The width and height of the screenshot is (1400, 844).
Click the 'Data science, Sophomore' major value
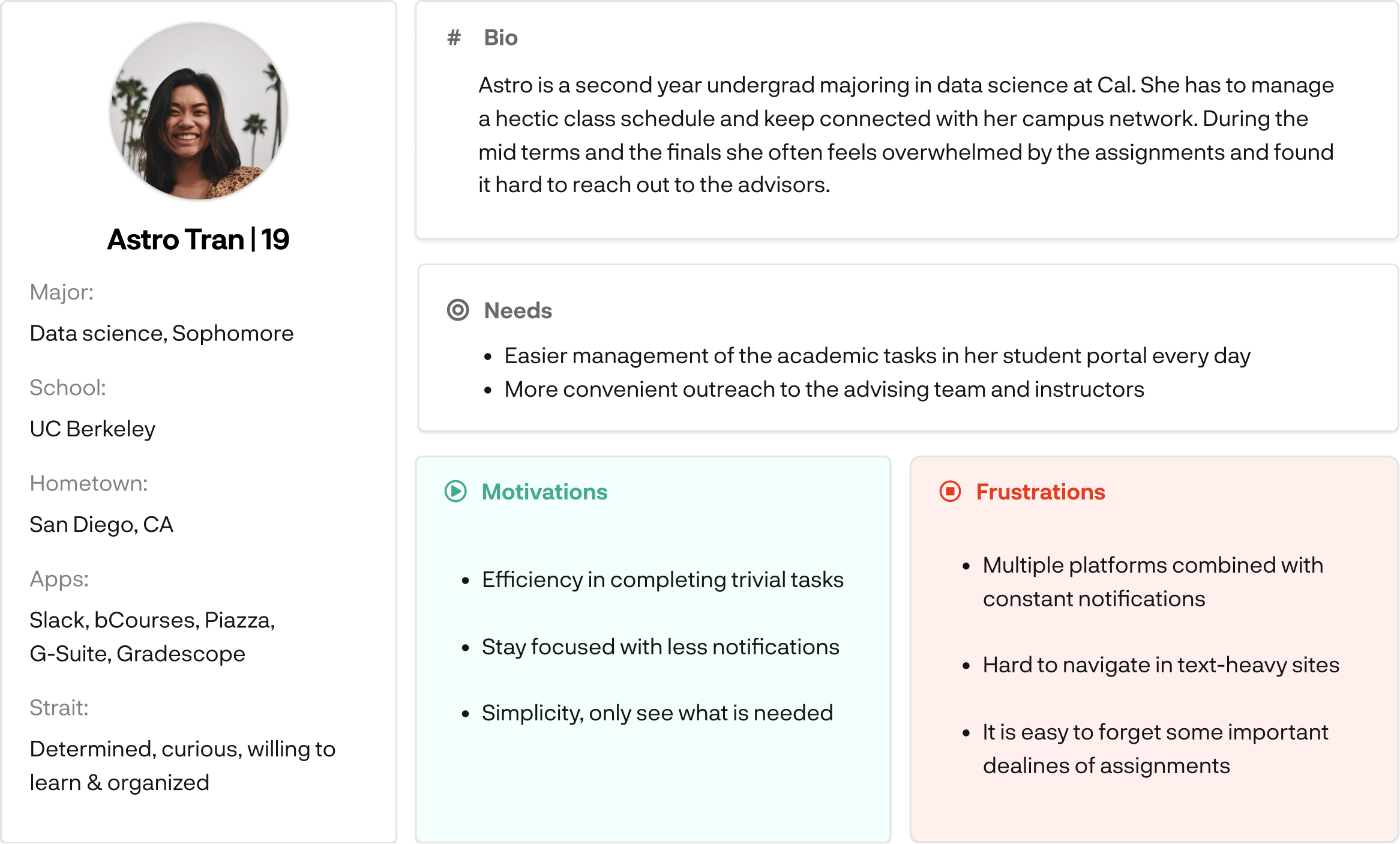pos(161,333)
